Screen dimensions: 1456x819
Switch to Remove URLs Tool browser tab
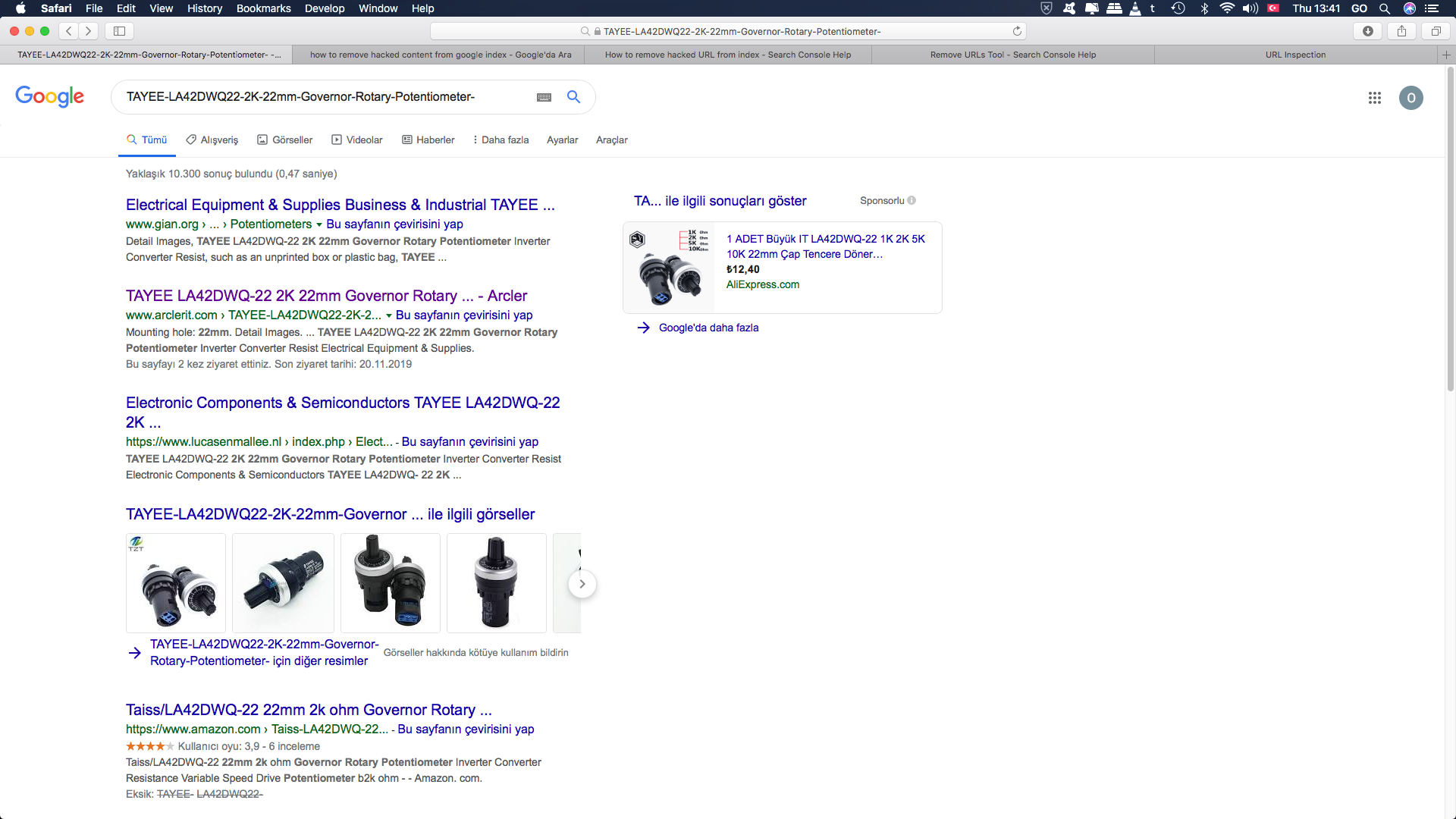(1012, 55)
